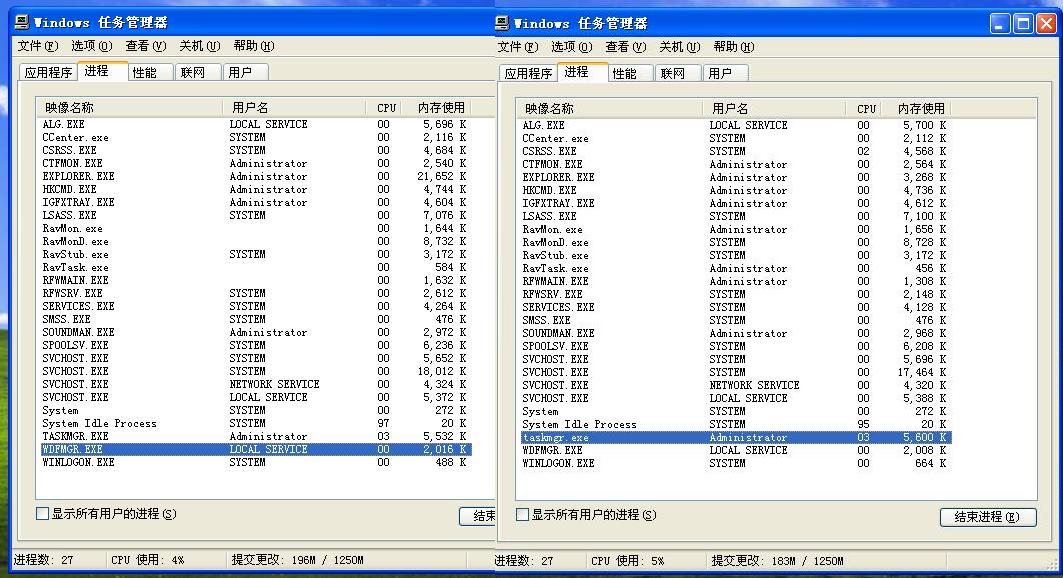
Task: Select TASKMGR.EXE process in left window
Action: tap(255, 436)
